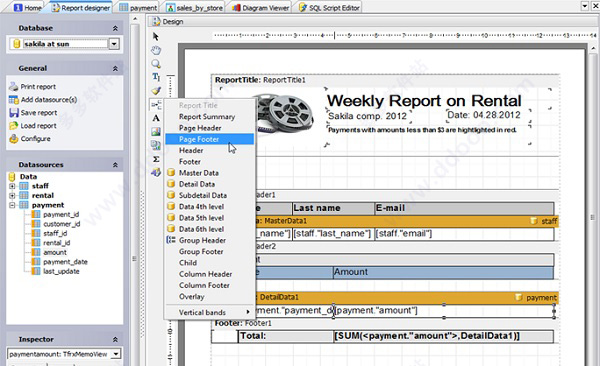Collapse the Datasources panel
The image size is (600, 366).
(115, 165)
